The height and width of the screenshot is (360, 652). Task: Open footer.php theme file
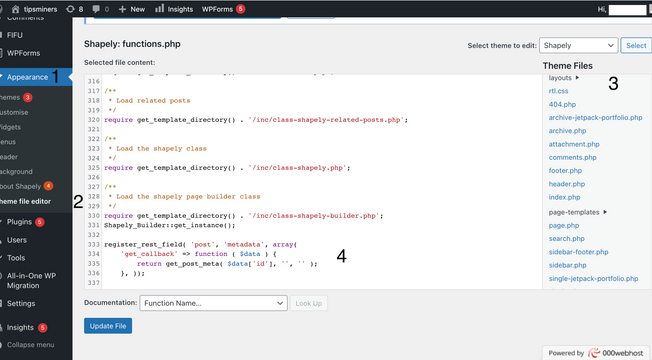tap(565, 170)
